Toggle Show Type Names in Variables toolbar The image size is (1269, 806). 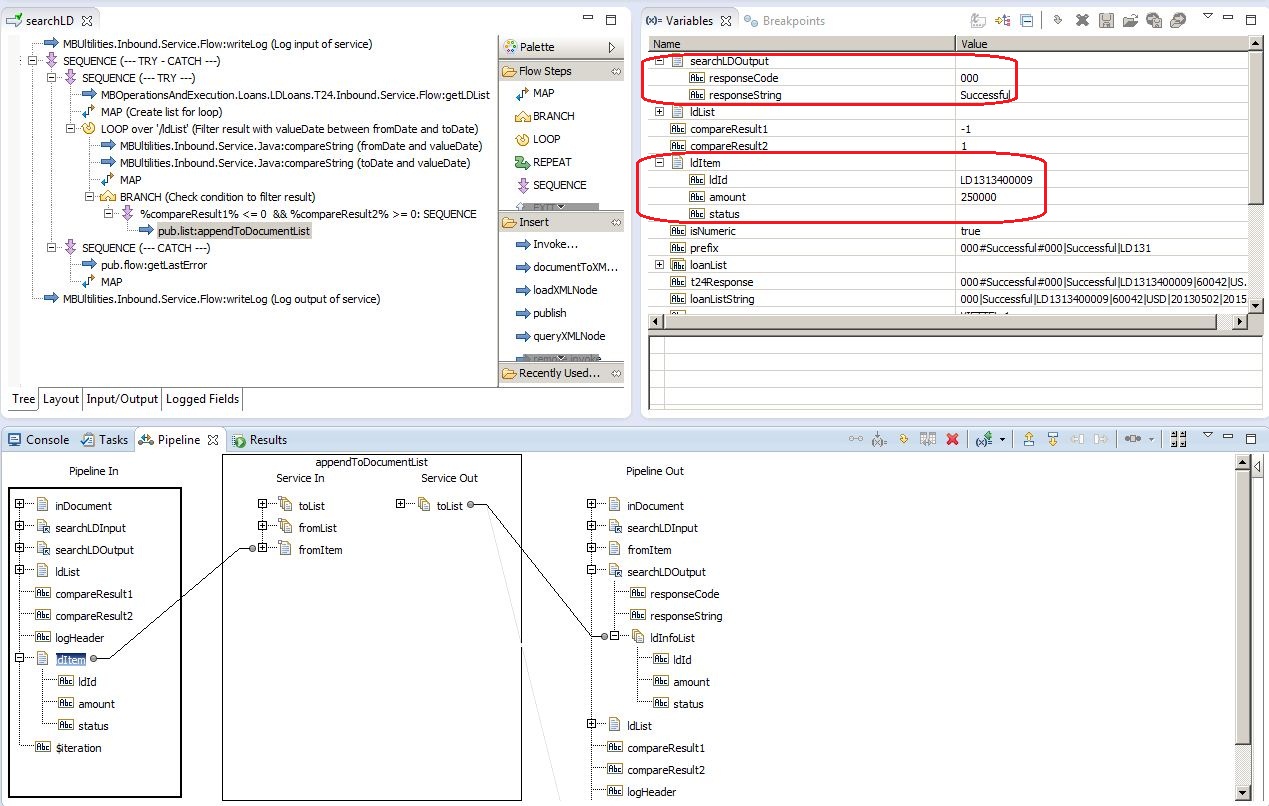click(978, 20)
